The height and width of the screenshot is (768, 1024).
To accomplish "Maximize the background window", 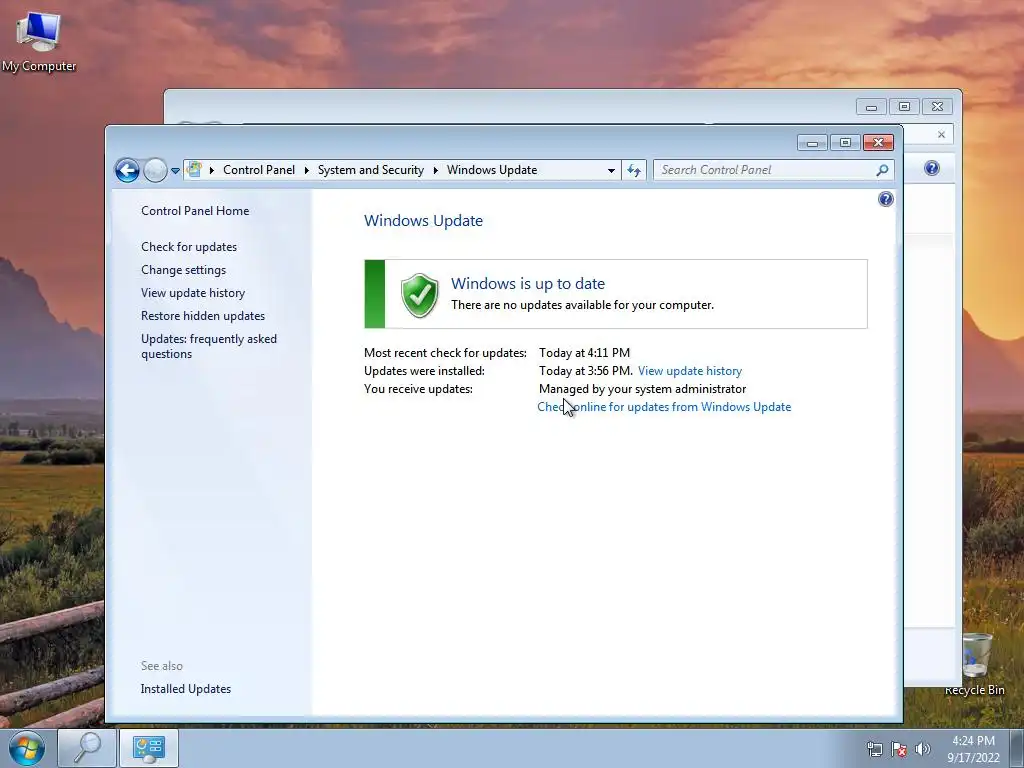I will coord(904,106).
